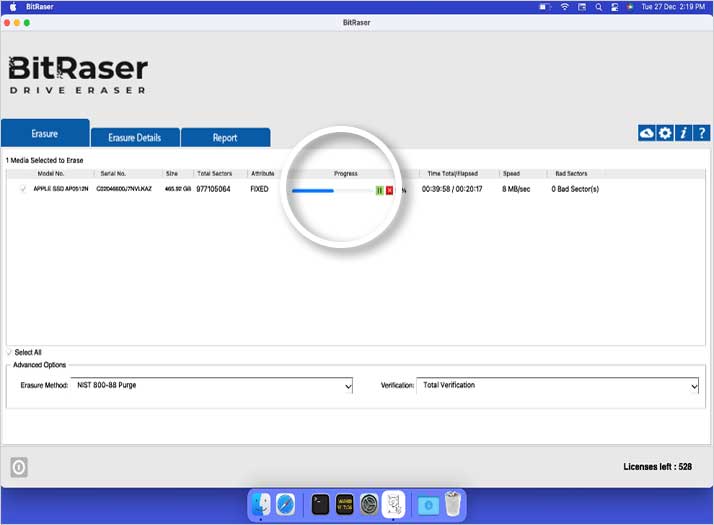This screenshot has height=525, width=714.
Task: Open Siri icon in menu bar
Action: click(x=630, y=7)
